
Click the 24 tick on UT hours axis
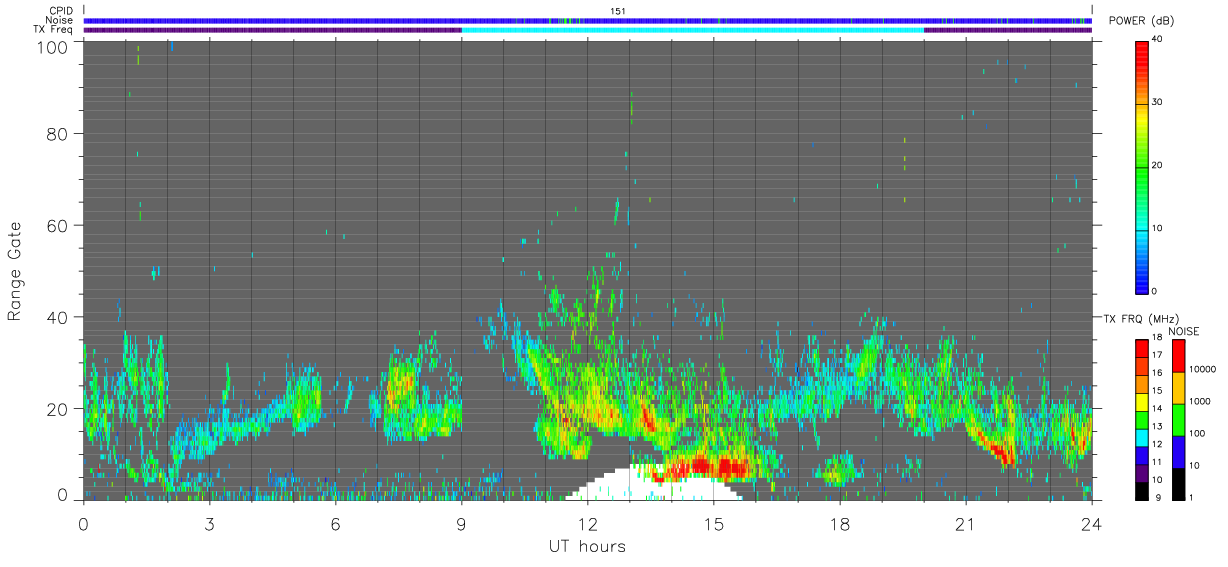(x=1091, y=524)
